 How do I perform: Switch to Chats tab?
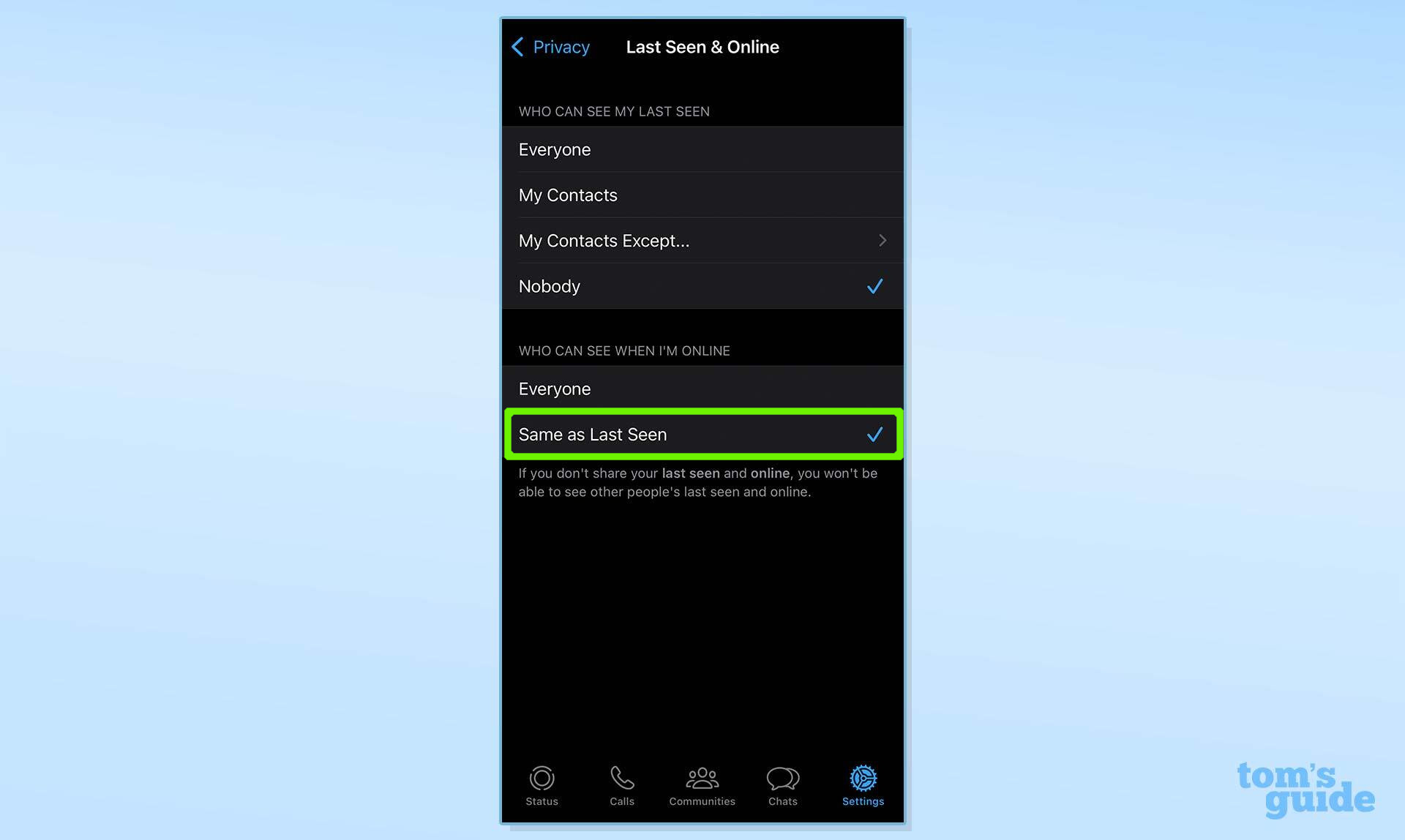[783, 785]
